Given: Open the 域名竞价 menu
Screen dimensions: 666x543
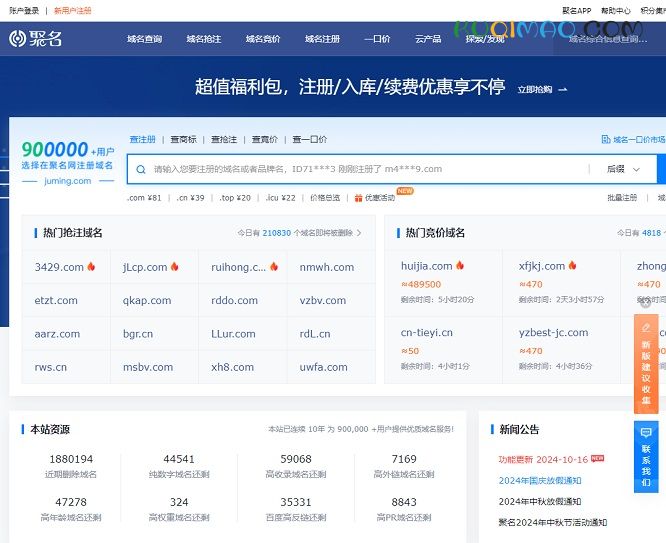Looking at the screenshot, I should tap(263, 39).
